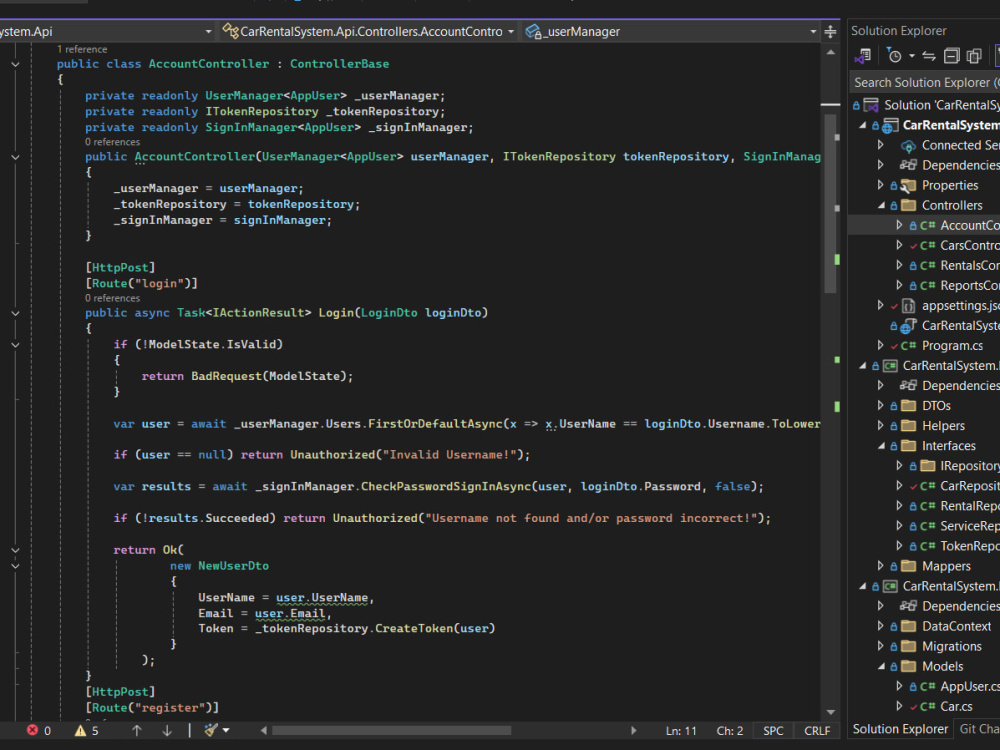Click the Search Solution Explorer box
Screen dimensions: 1000x750
tap(925, 82)
